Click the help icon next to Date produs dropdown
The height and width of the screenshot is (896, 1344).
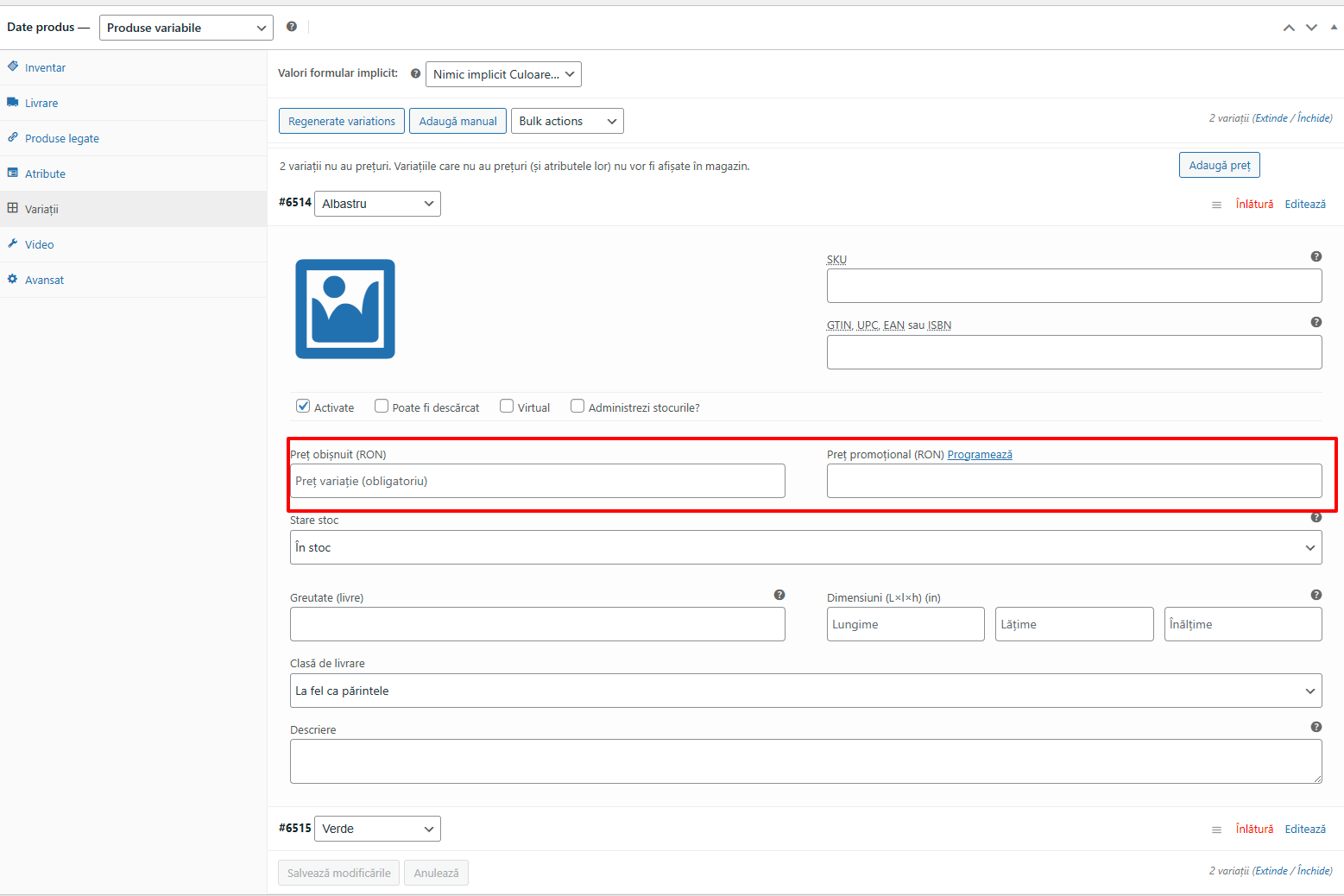coord(292,27)
